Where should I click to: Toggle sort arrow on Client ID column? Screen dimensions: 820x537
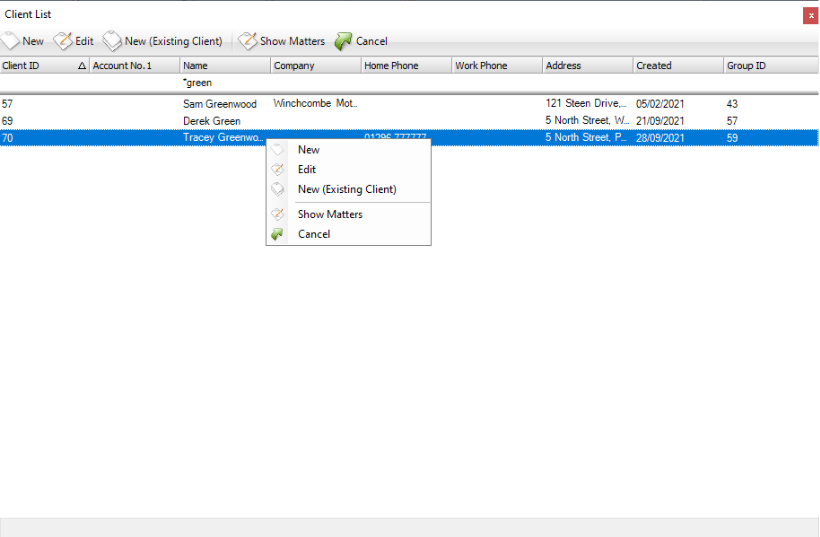click(82, 66)
